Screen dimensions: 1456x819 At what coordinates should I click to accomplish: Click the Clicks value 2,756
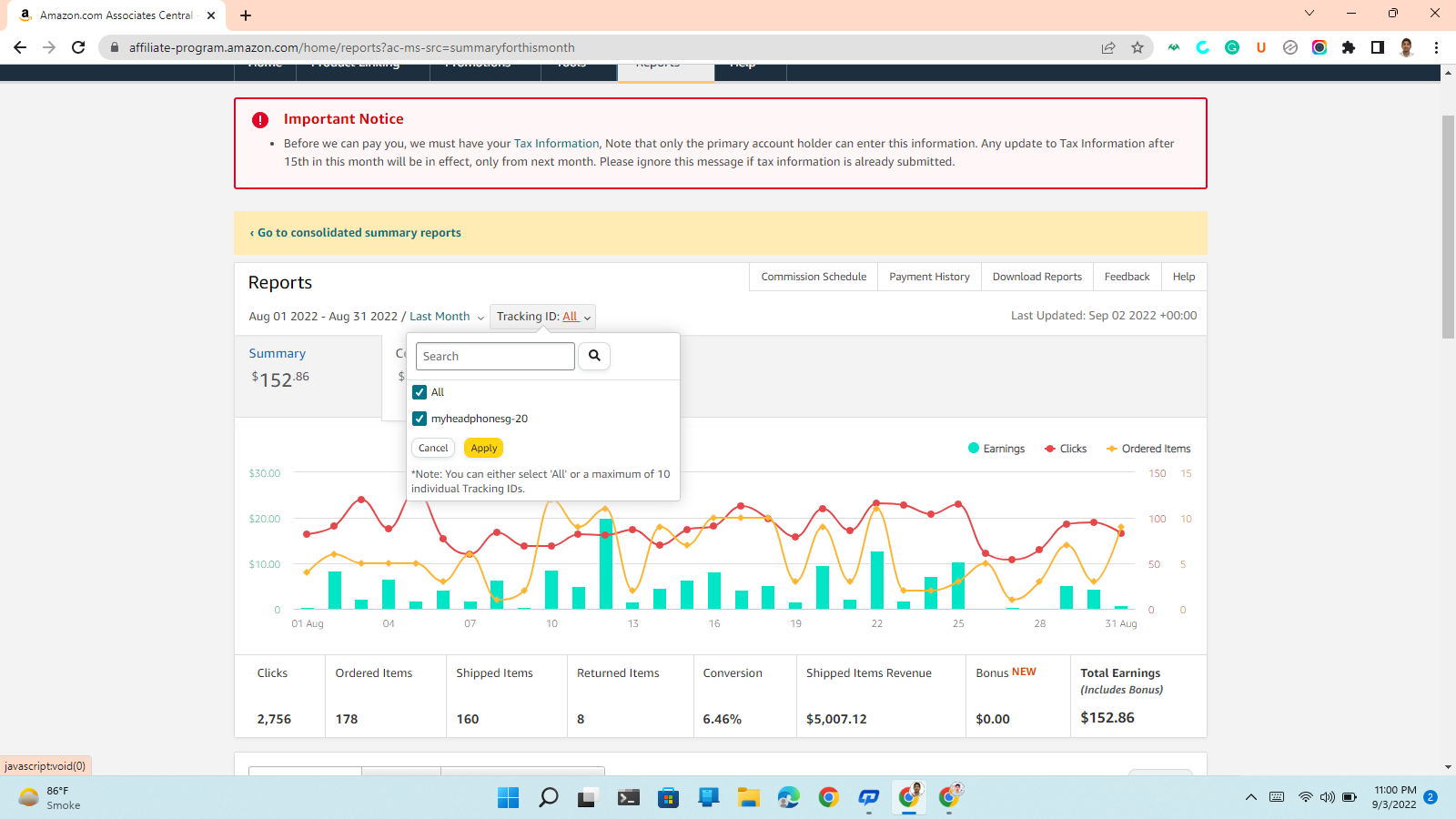[x=274, y=719]
